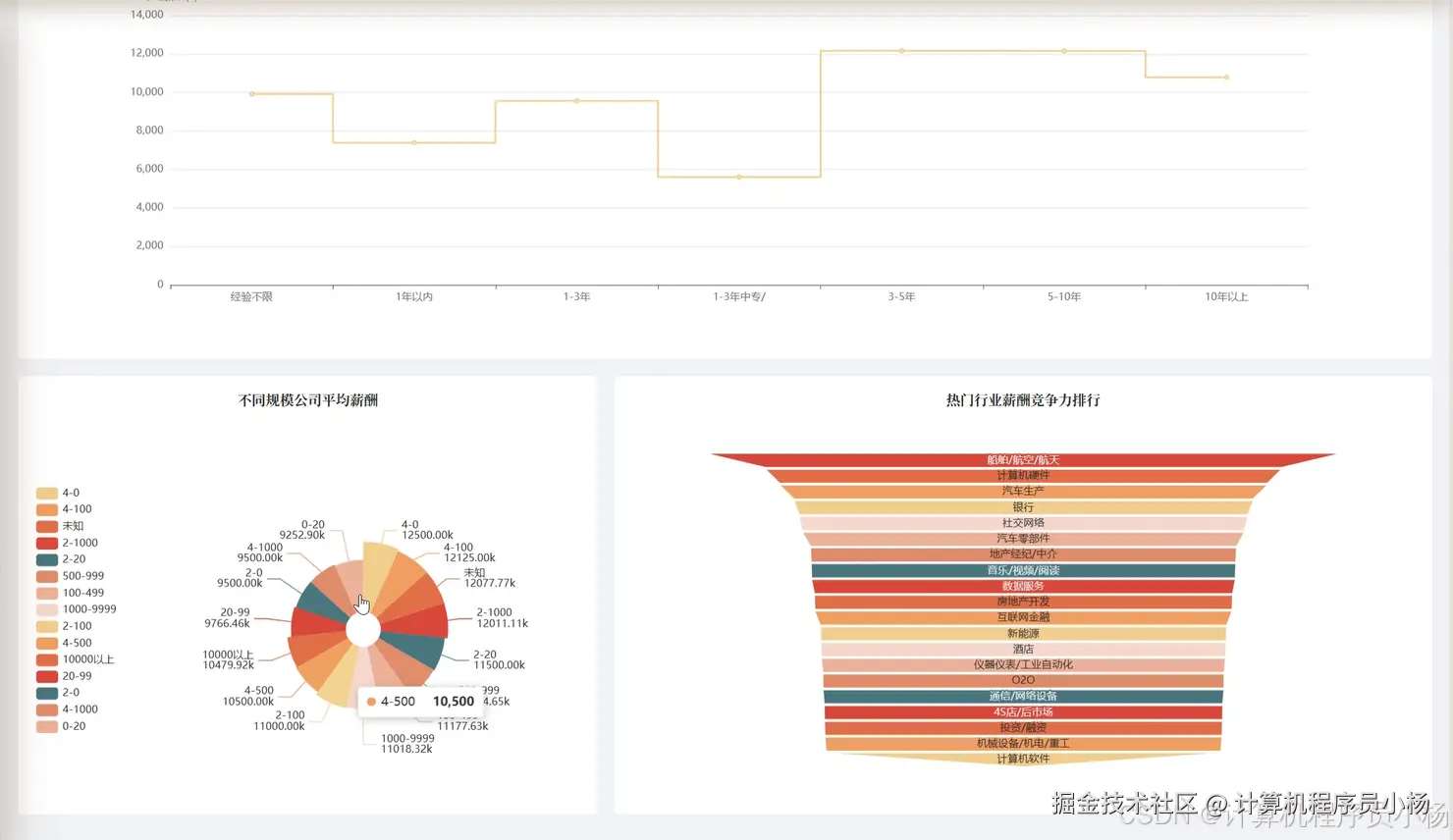This screenshot has height=840, width=1453.
Task: Open the 掘金技术社区 watermark link
Action: coord(1126,802)
